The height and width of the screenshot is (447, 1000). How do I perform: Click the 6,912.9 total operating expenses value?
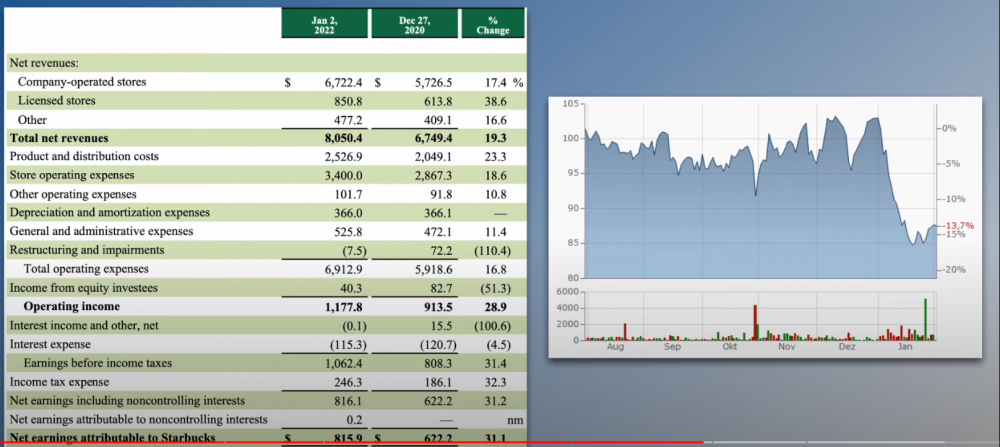click(343, 269)
